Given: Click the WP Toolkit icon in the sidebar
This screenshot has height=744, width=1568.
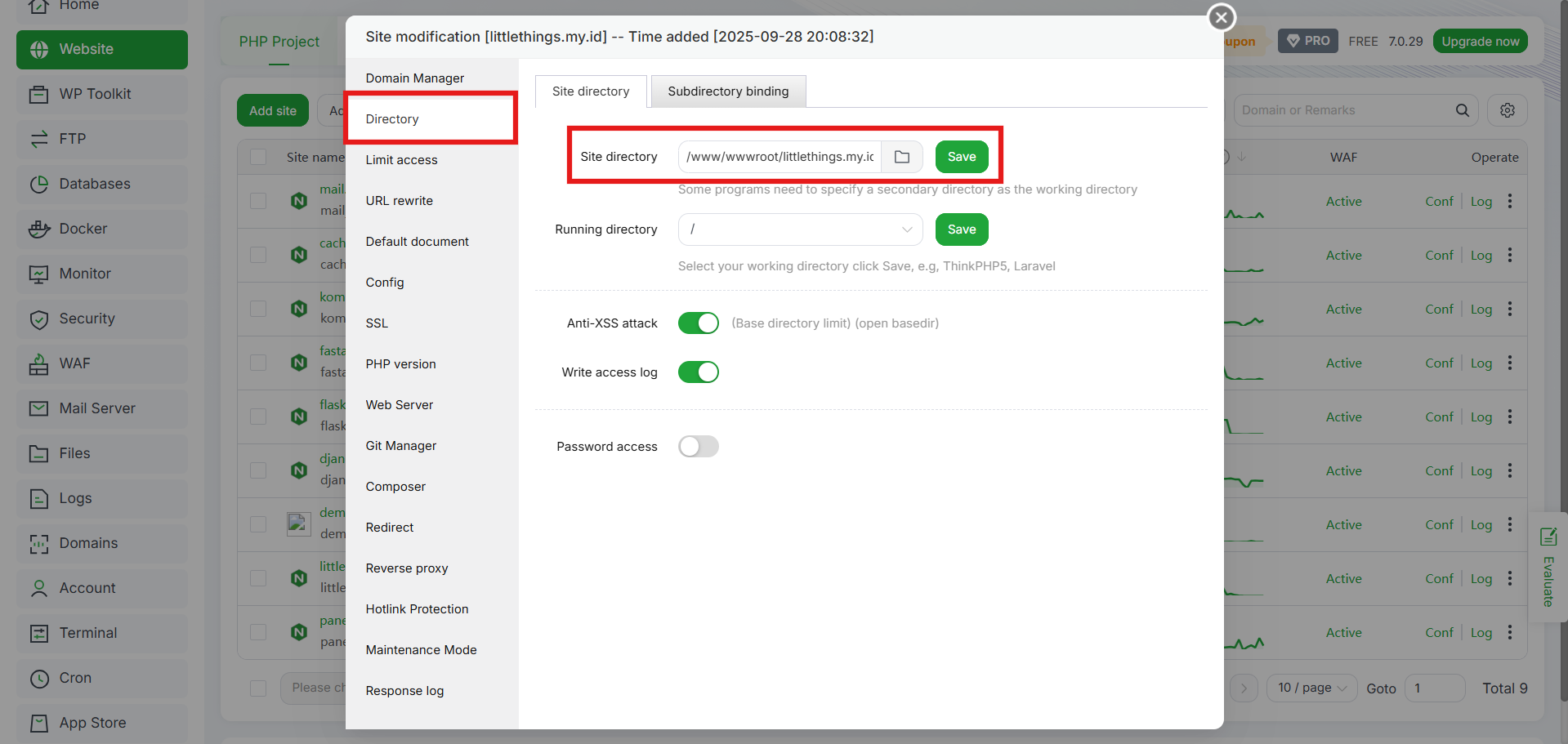Looking at the screenshot, I should (x=39, y=95).
